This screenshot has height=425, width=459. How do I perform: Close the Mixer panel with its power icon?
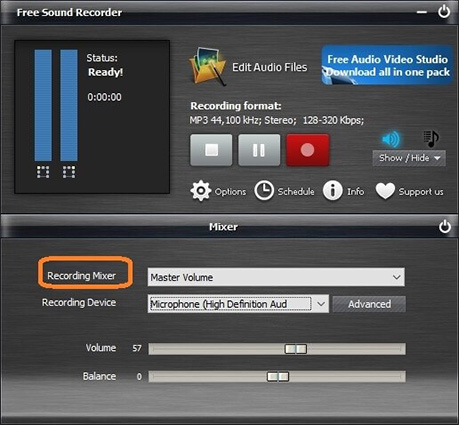pos(445,227)
